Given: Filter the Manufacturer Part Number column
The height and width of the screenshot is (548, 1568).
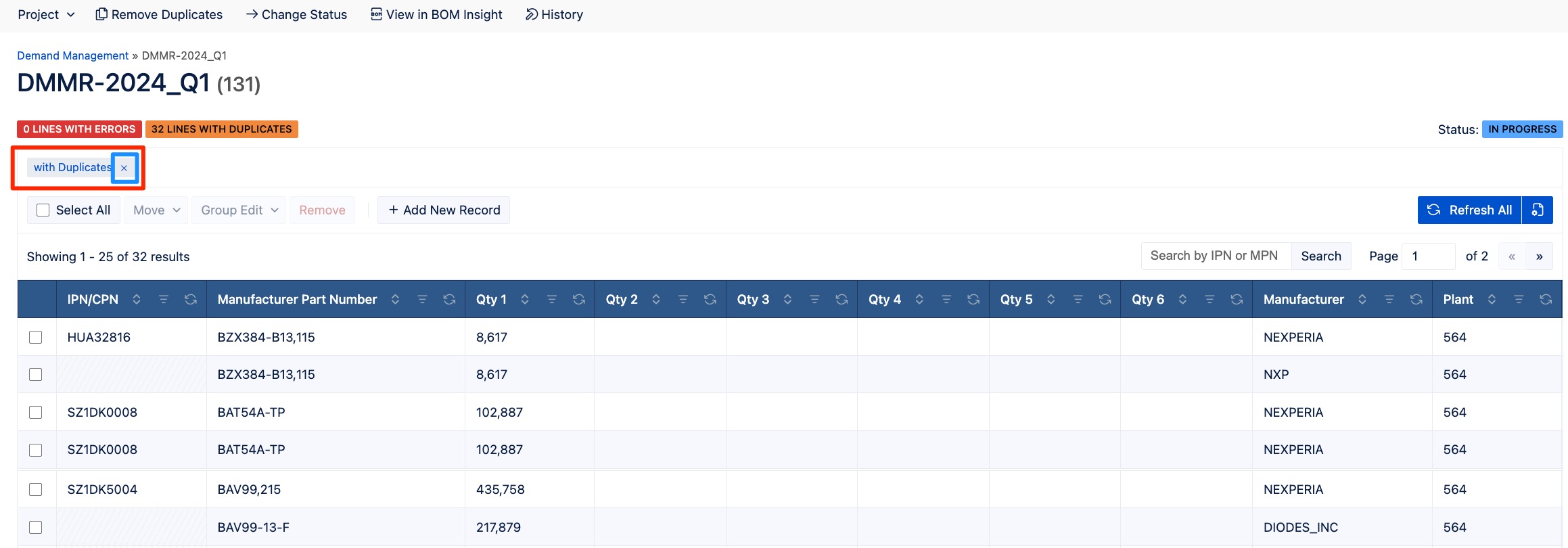Looking at the screenshot, I should (x=422, y=299).
